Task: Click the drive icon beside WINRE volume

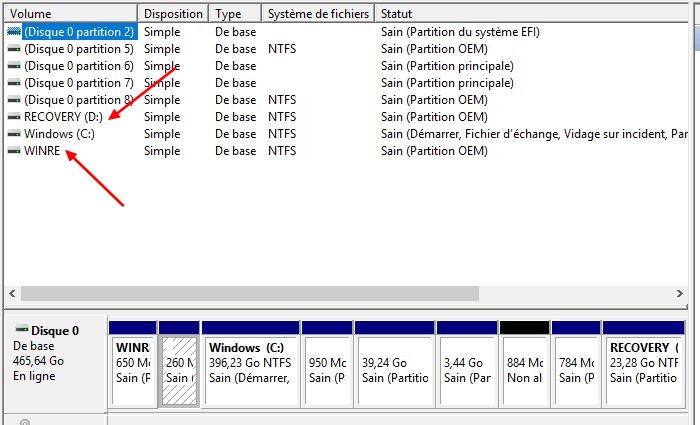Action: pos(14,150)
